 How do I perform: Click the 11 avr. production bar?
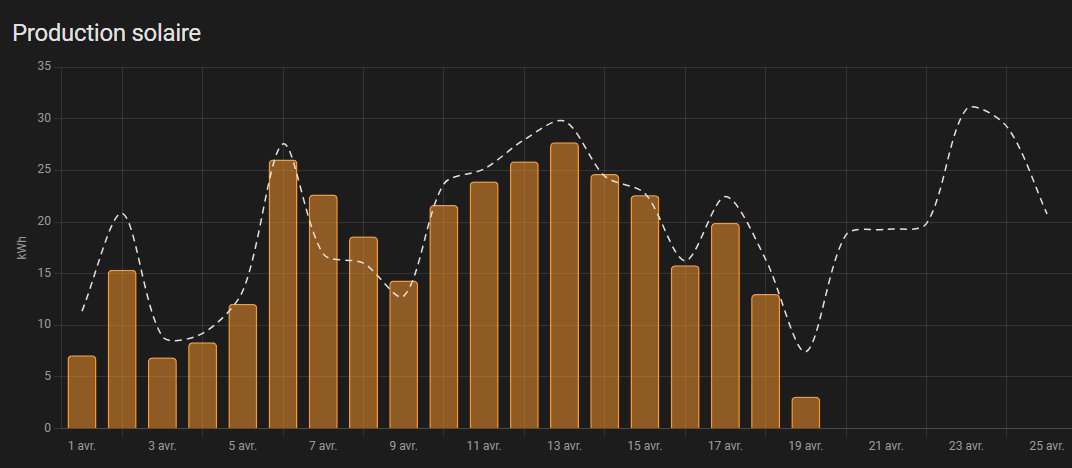click(484, 305)
